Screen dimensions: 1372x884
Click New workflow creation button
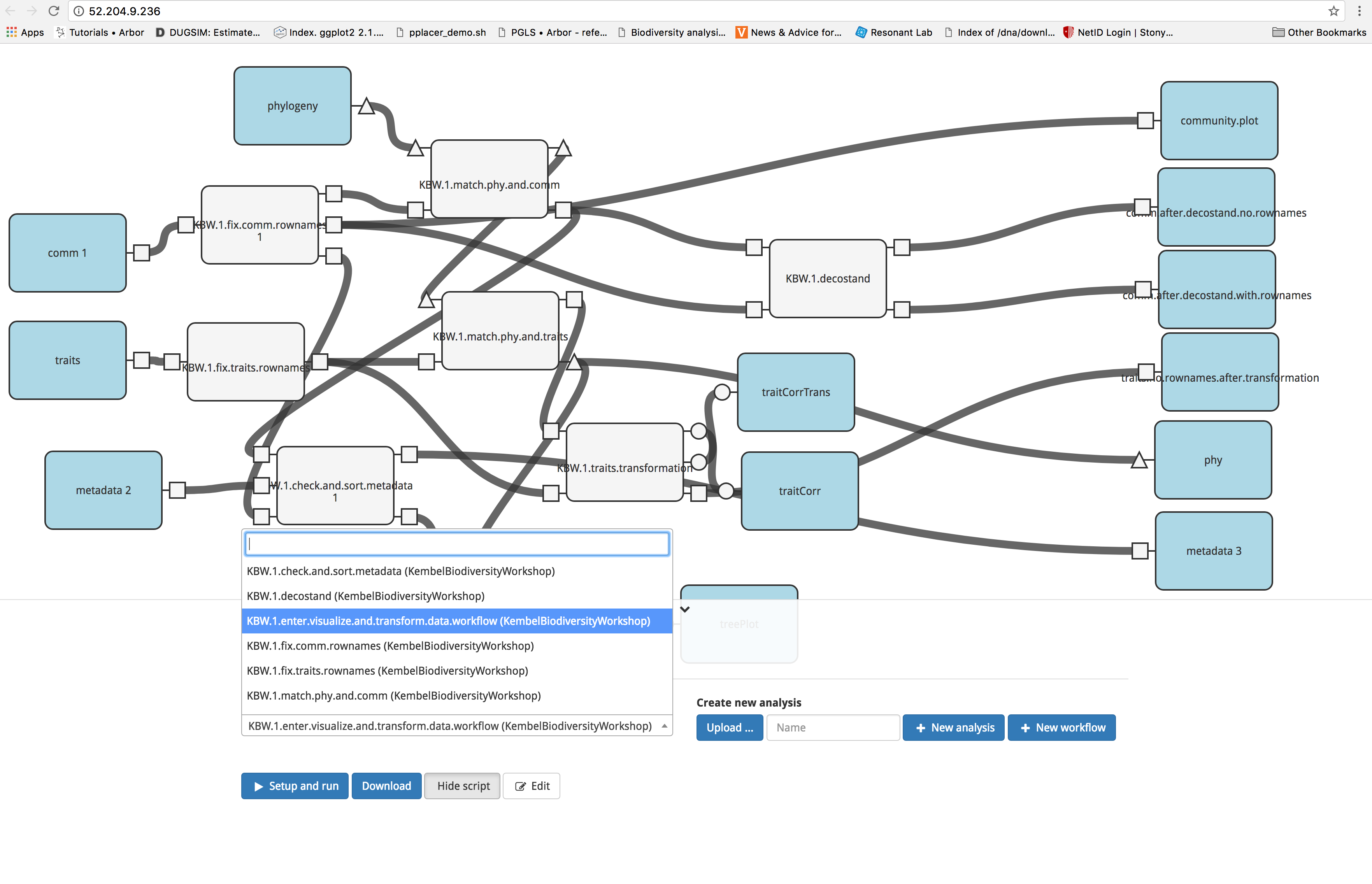[x=1063, y=727]
